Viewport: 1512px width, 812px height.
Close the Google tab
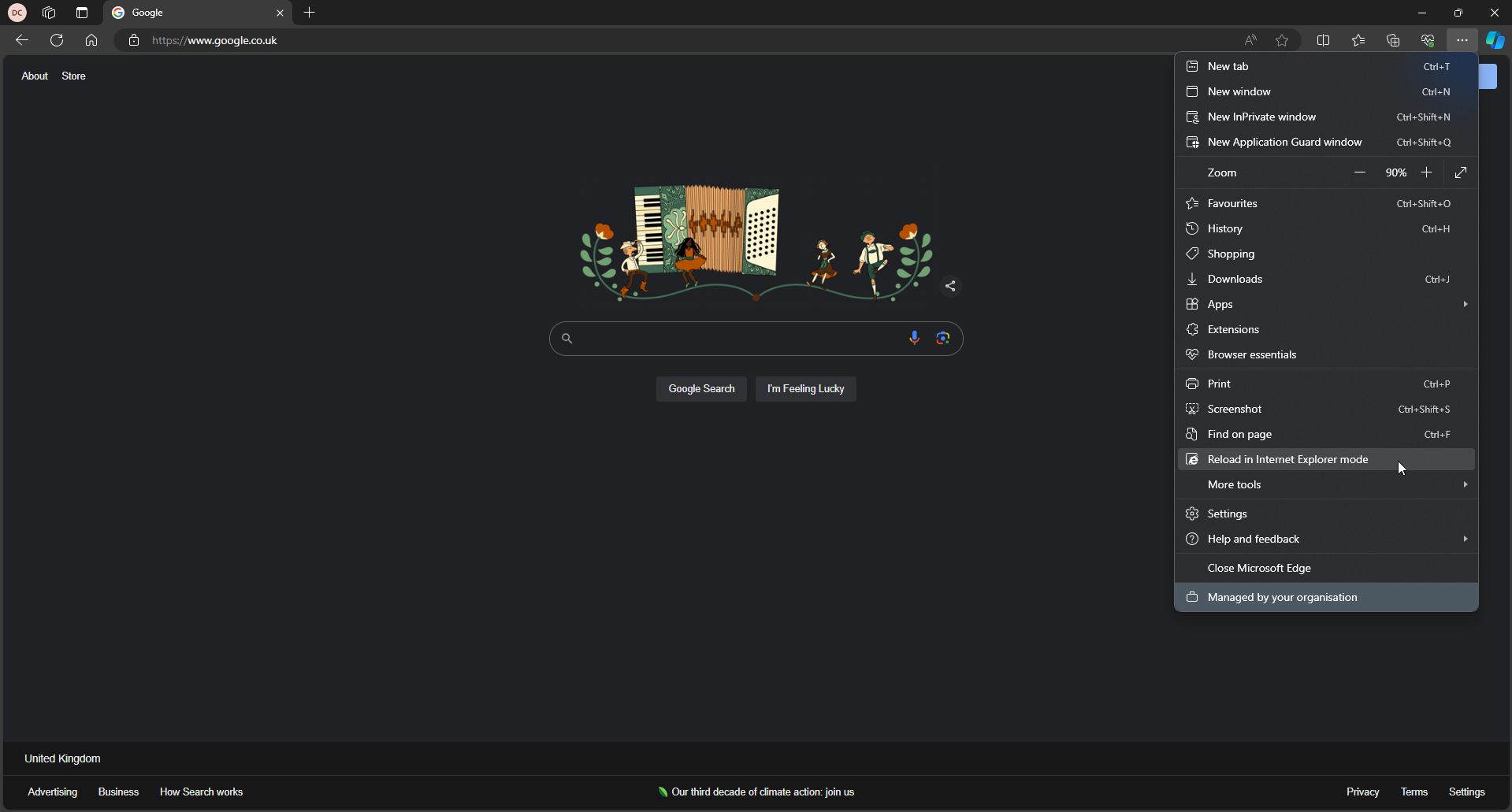click(x=280, y=13)
